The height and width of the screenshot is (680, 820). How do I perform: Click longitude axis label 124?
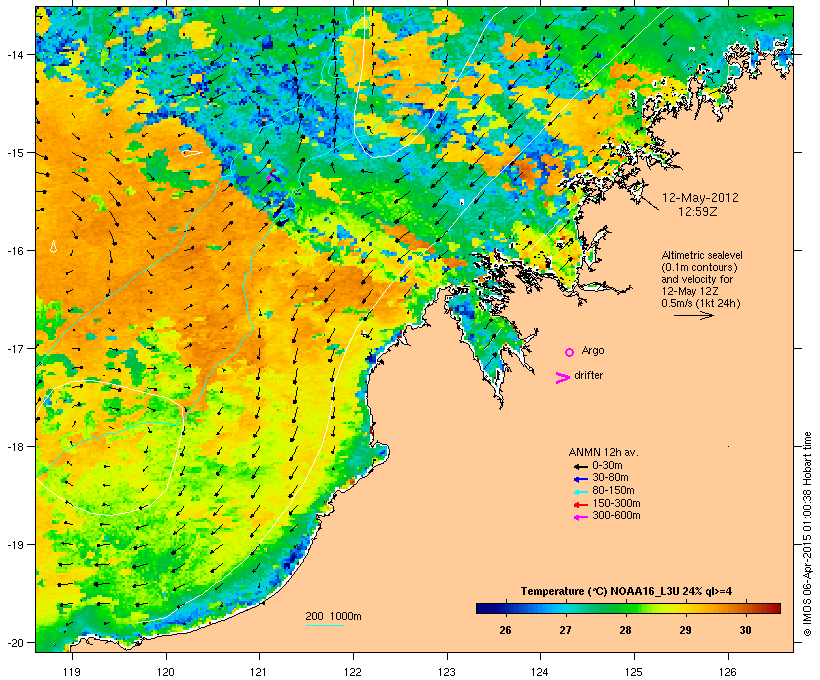[540, 672]
